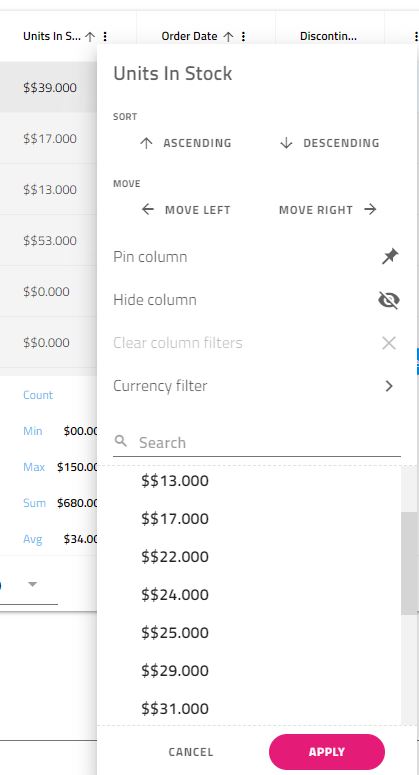419x775 pixels.
Task: Open the Units In Stock column menu dots
Action: tap(105, 37)
